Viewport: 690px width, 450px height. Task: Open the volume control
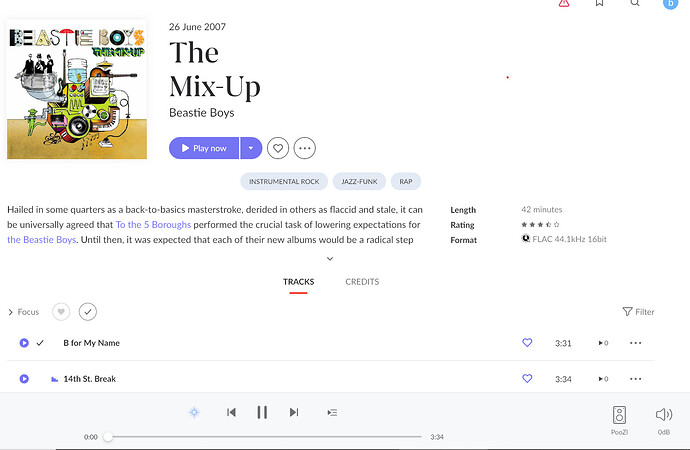664,420
